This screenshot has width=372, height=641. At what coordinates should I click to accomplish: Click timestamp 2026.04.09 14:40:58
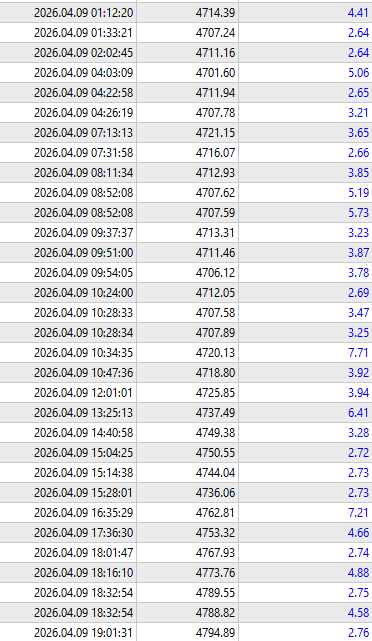click(x=83, y=433)
